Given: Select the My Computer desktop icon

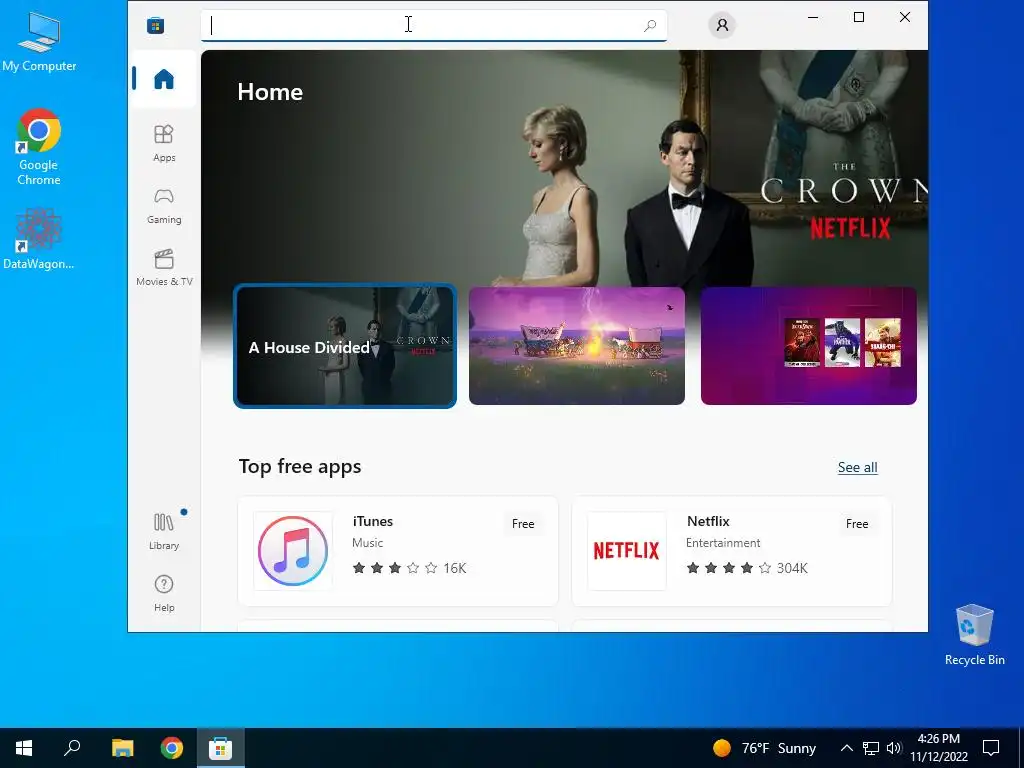Looking at the screenshot, I should pos(39,42).
